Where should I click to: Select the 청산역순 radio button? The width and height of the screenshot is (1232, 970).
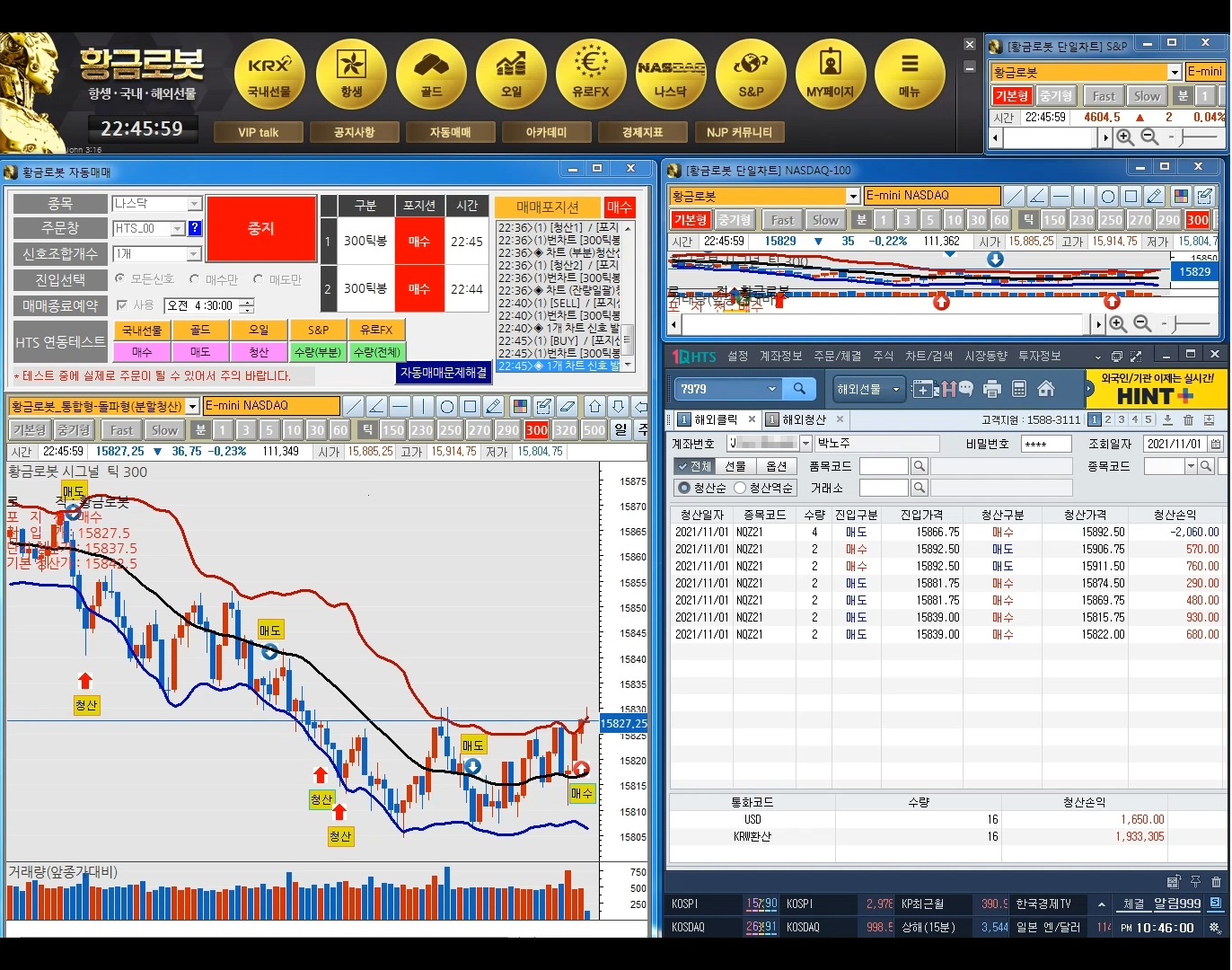(740, 488)
